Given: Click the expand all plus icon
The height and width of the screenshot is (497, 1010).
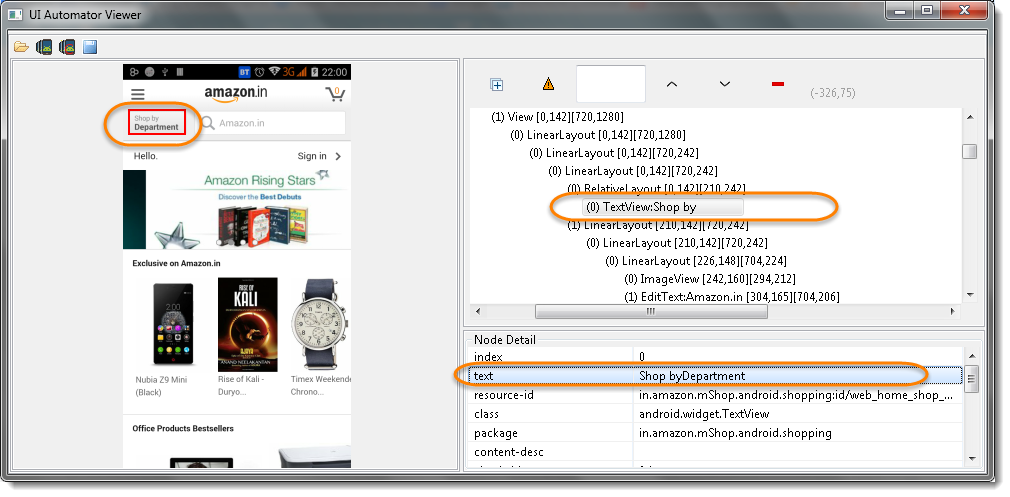Looking at the screenshot, I should click(497, 85).
